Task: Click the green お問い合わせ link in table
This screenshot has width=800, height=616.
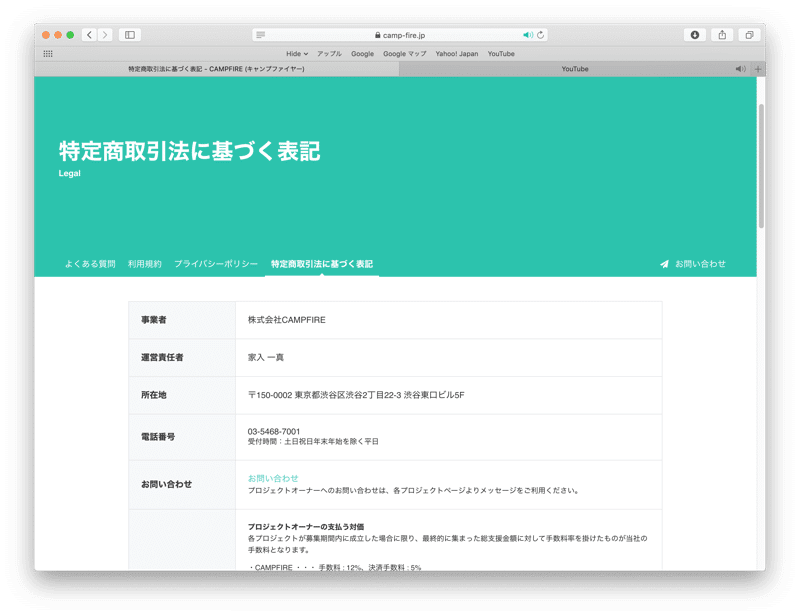Action: click(273, 478)
